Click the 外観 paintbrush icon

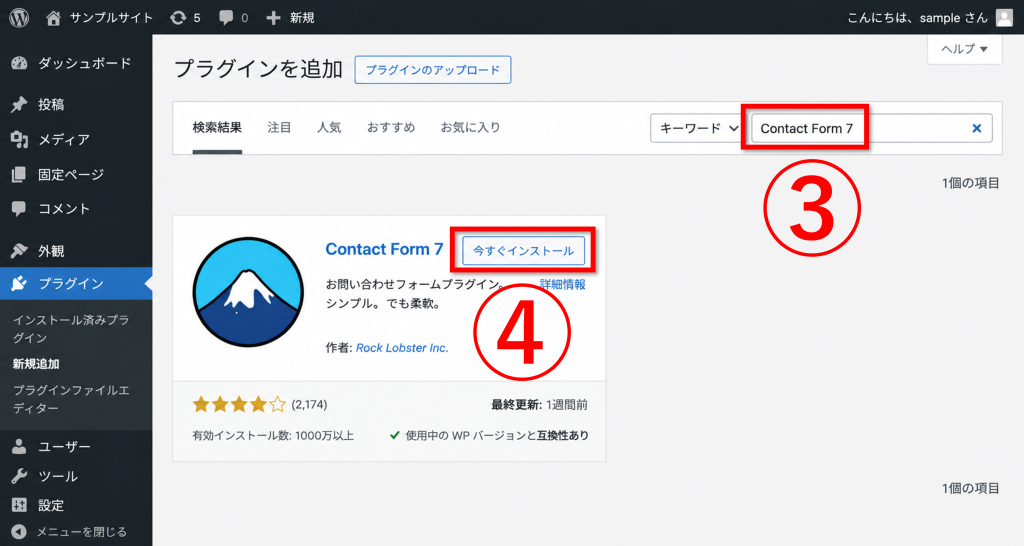pos(20,251)
